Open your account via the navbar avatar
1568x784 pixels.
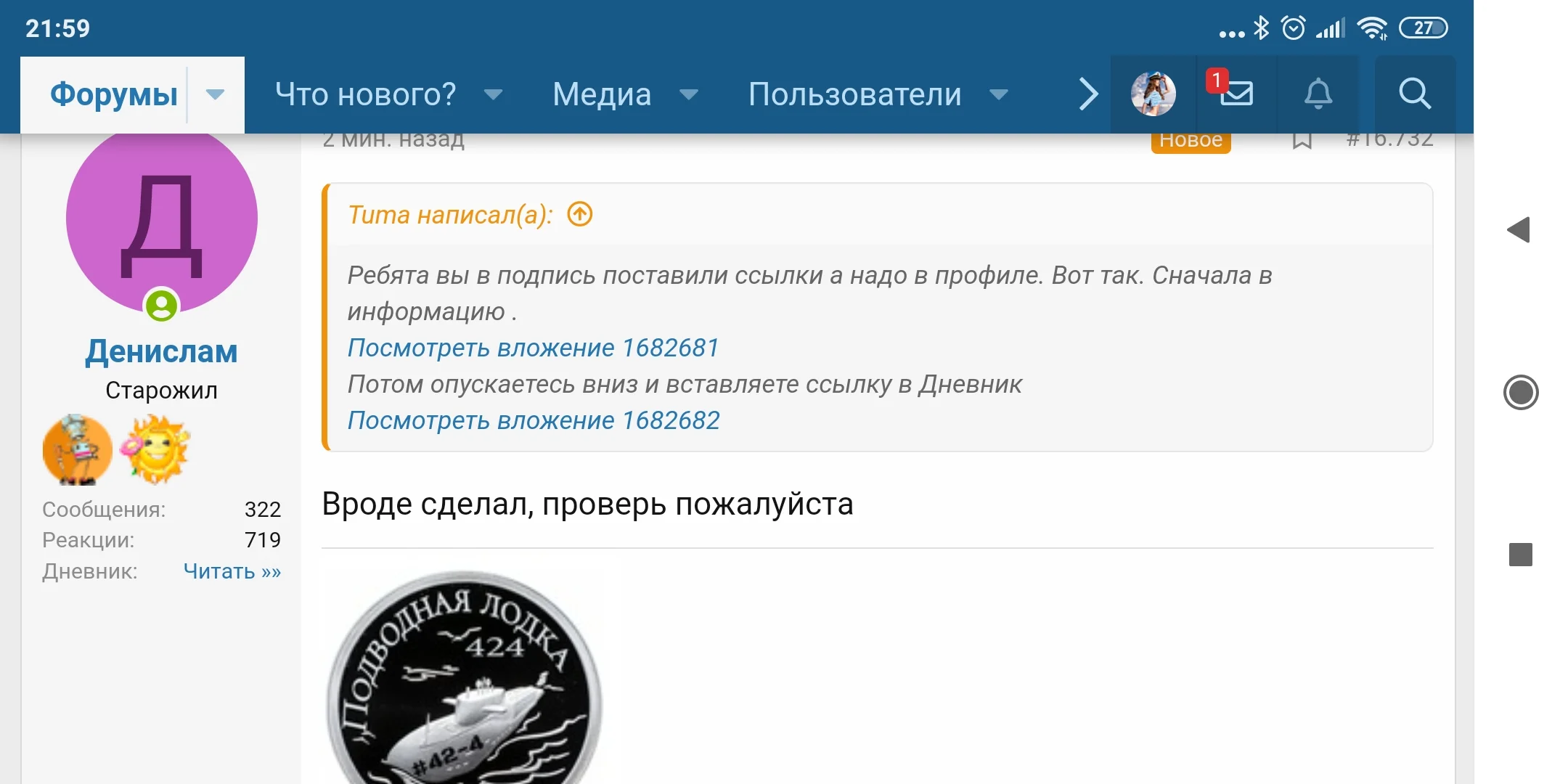1151,94
